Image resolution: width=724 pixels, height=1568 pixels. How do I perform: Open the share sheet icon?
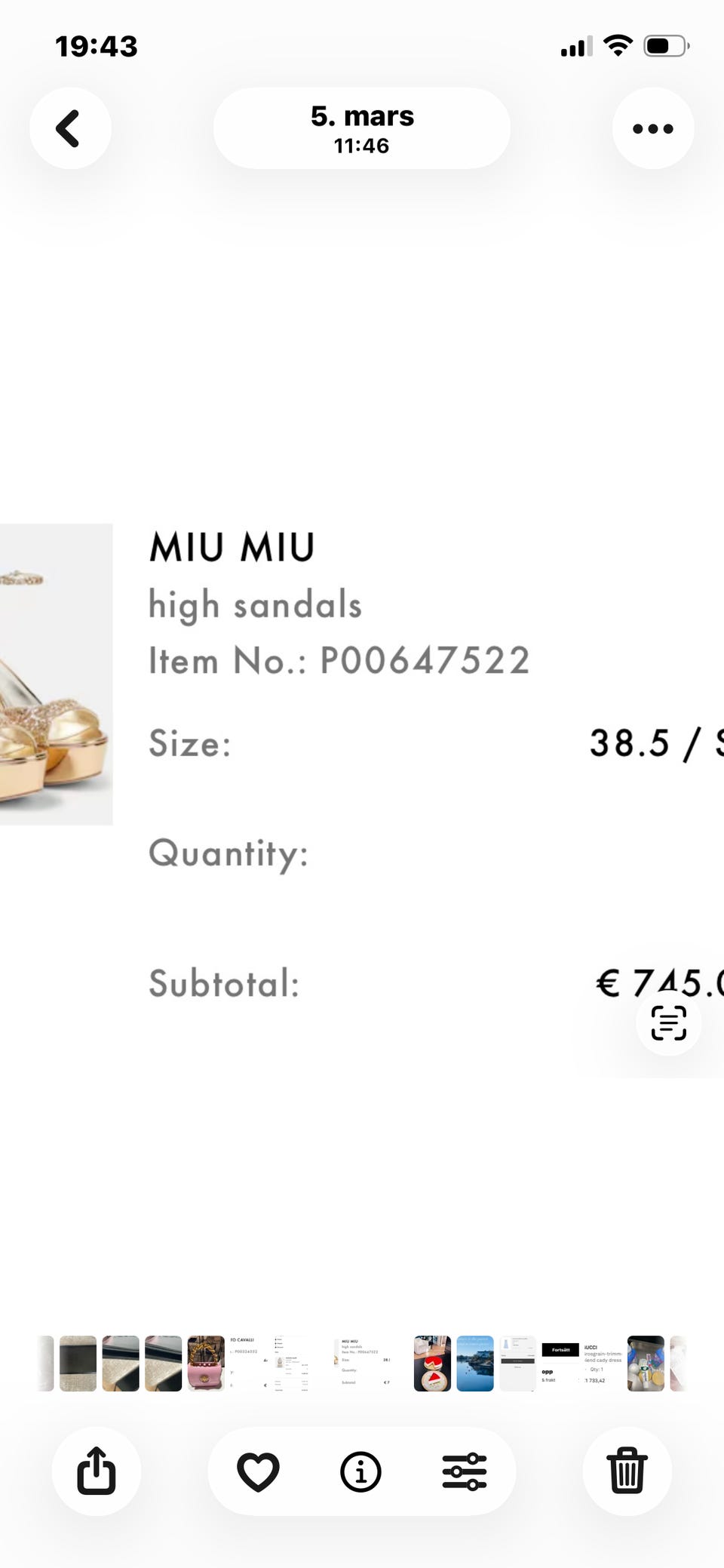[x=97, y=1471]
